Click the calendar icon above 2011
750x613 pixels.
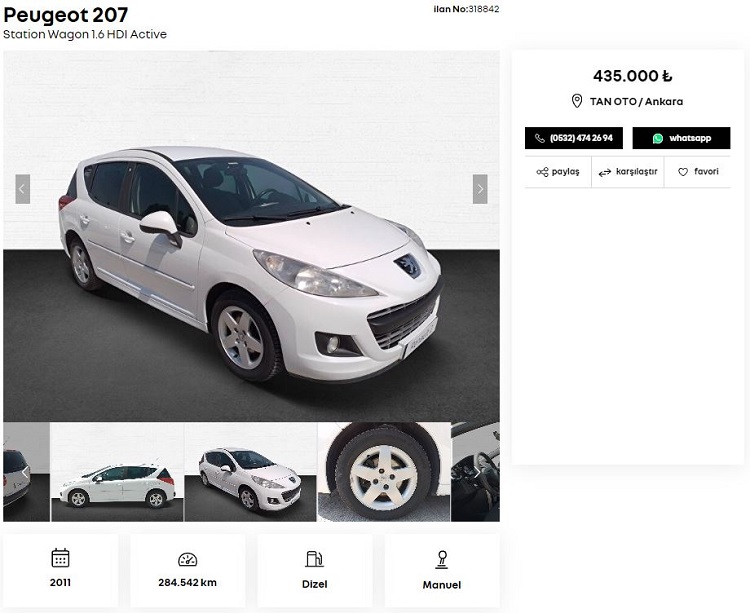pyautogui.click(x=60, y=558)
